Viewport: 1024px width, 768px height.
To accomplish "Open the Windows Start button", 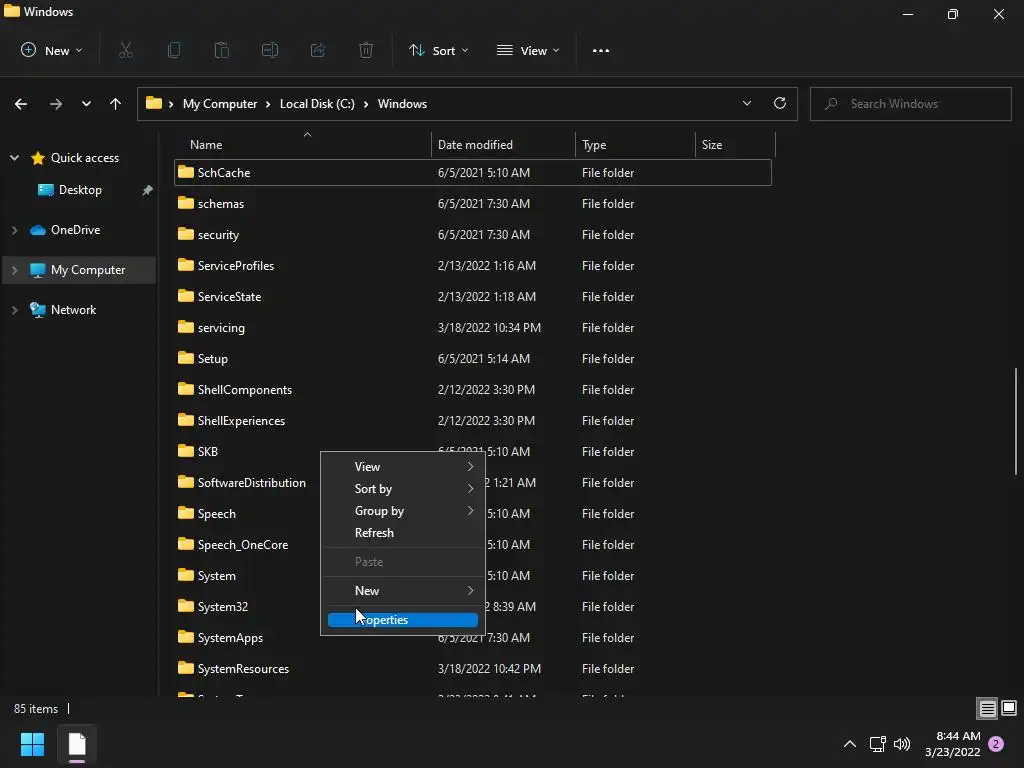I will click(x=32, y=744).
